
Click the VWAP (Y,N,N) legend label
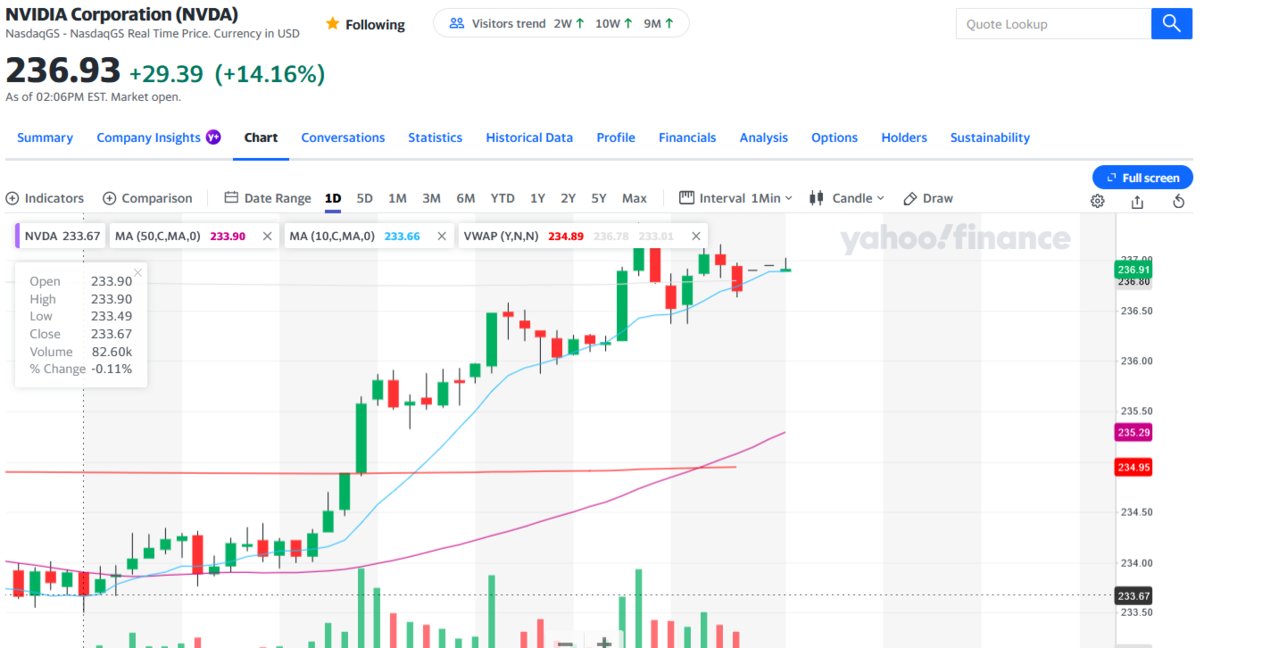pyautogui.click(x=501, y=236)
